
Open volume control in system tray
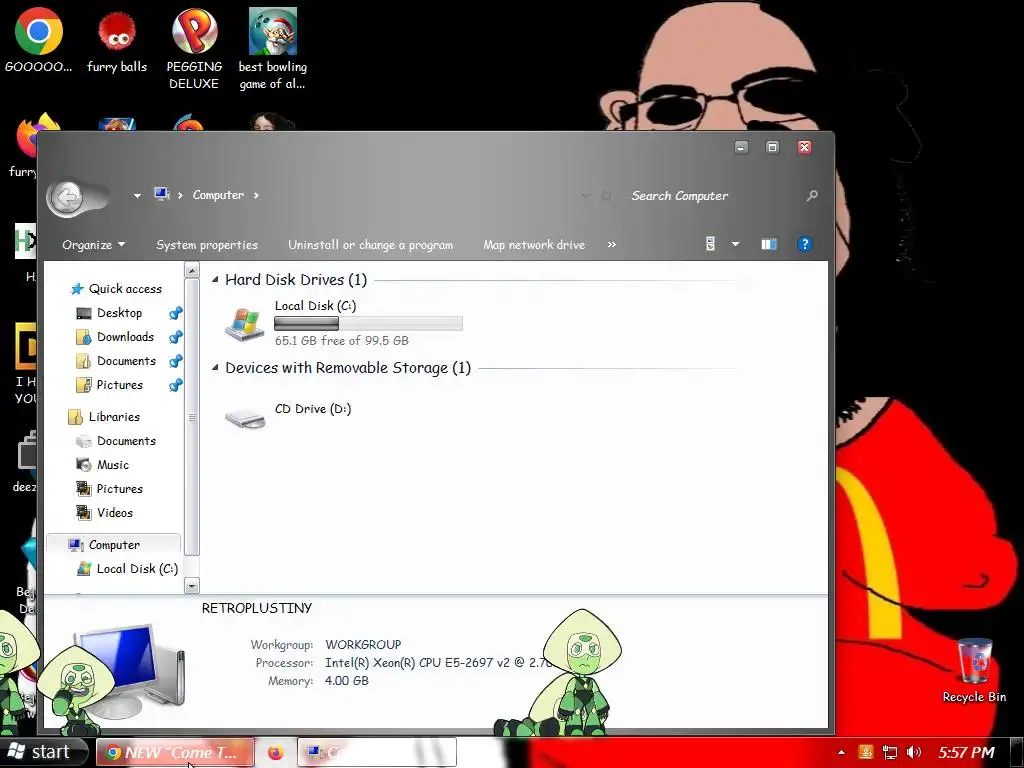914,752
